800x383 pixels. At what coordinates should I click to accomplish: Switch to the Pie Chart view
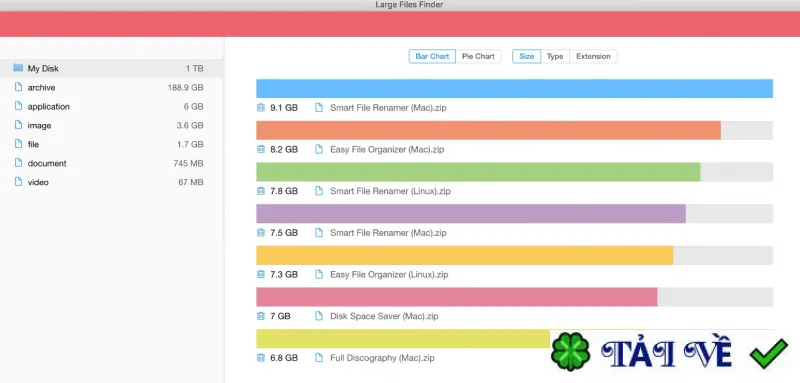tap(478, 56)
